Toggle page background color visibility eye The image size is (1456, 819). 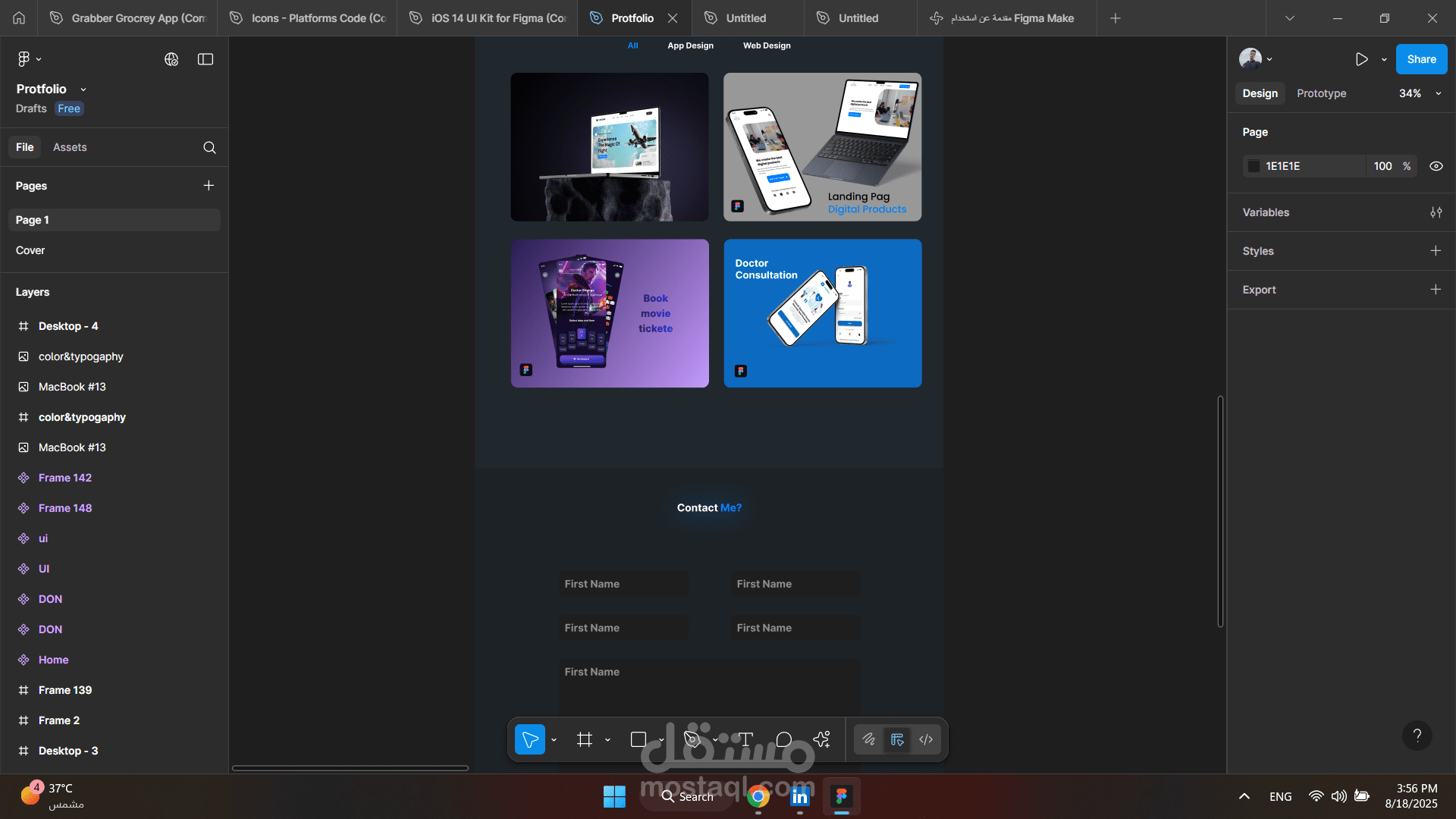point(1436,166)
